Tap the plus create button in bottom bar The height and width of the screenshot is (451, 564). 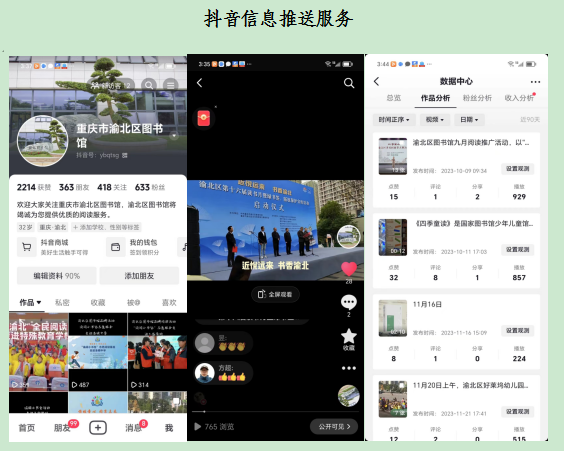98,428
